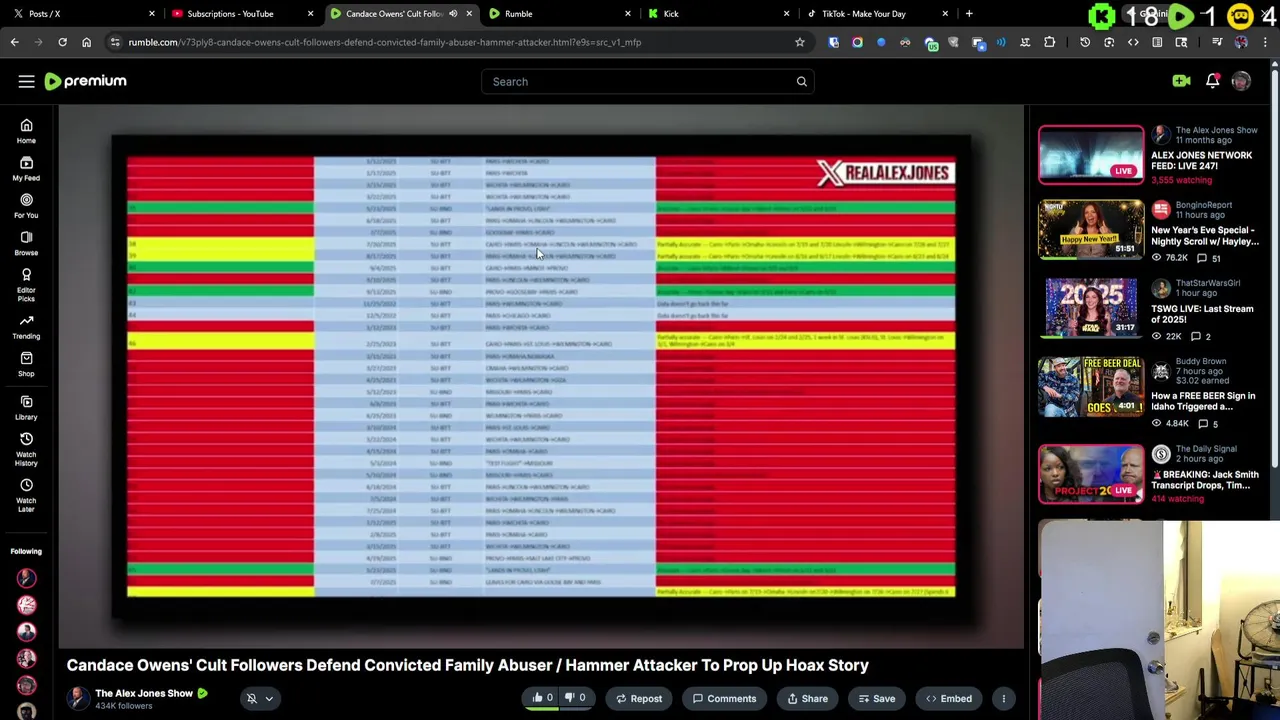Open Library in sidebar

click(x=26, y=407)
